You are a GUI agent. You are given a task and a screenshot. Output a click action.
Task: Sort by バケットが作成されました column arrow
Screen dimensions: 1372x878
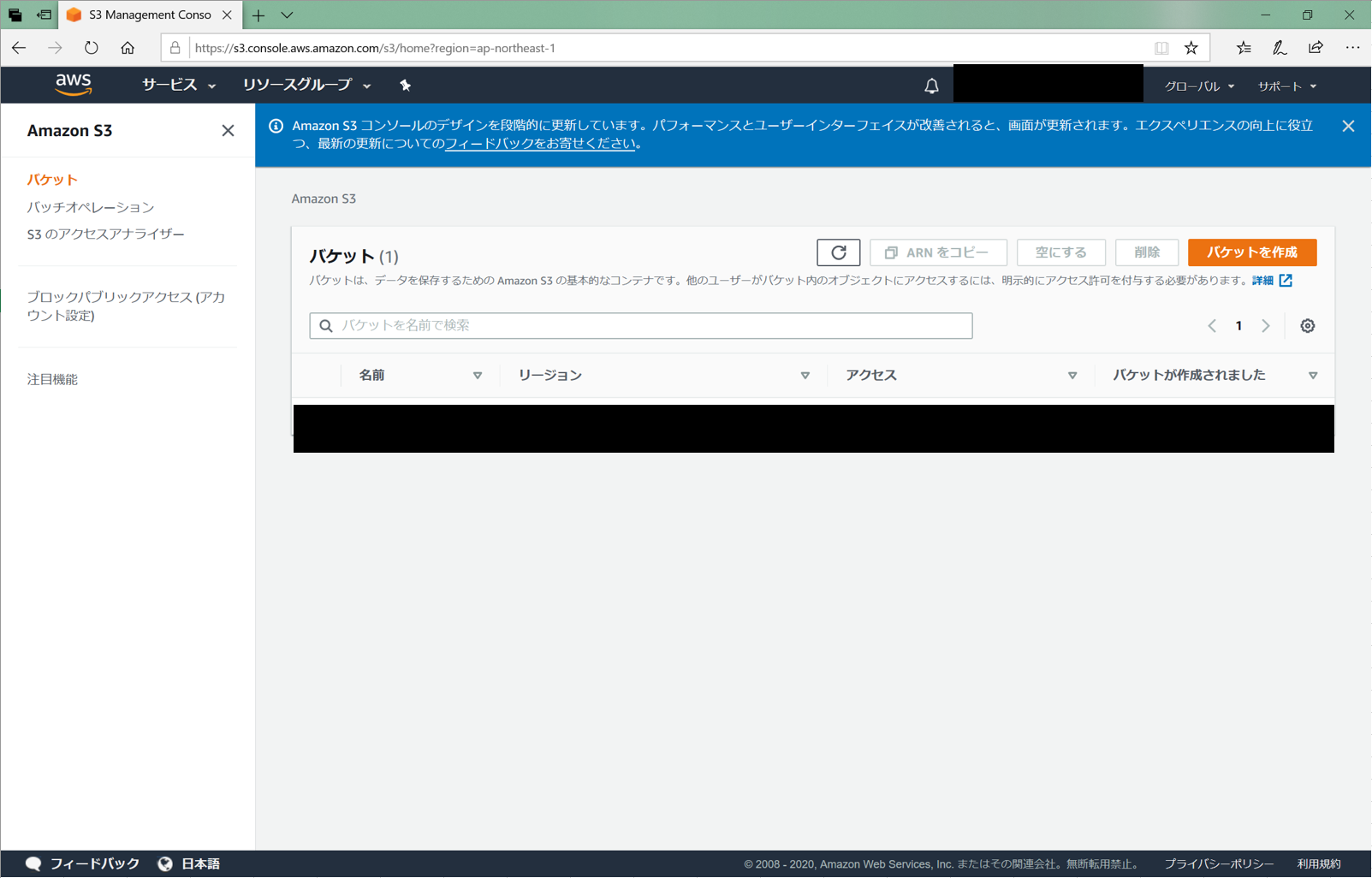(1313, 376)
